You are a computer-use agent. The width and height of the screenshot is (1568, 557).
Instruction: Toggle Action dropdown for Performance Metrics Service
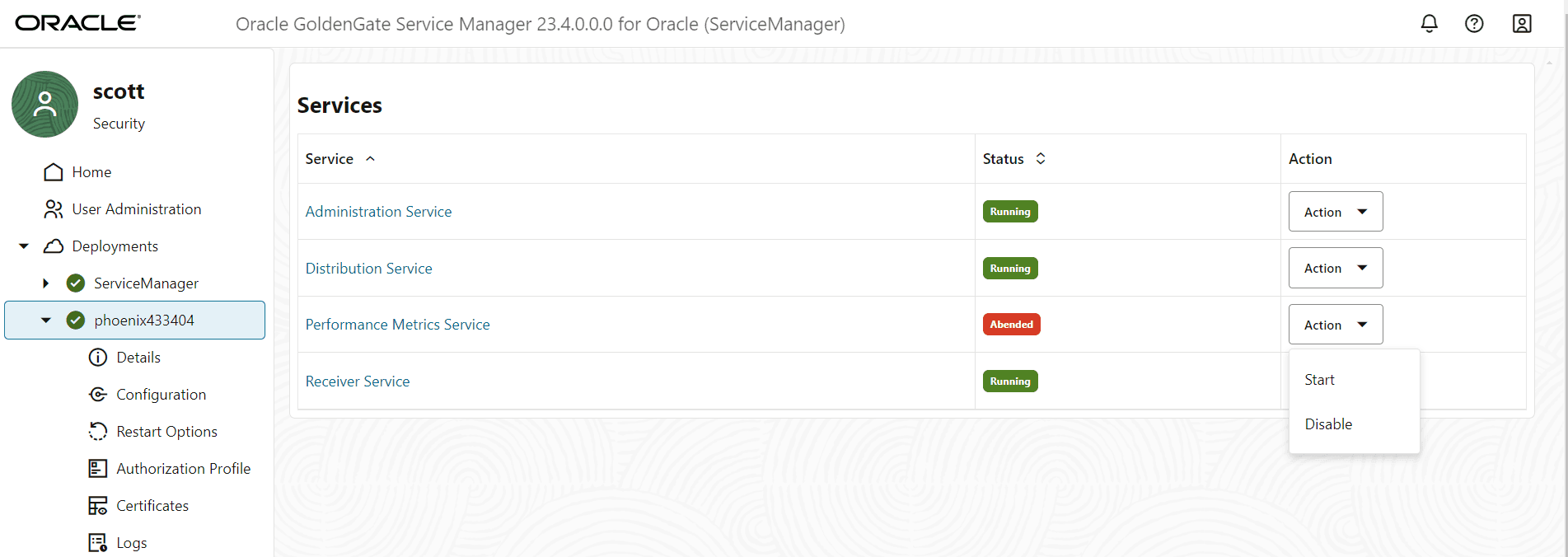1336,325
